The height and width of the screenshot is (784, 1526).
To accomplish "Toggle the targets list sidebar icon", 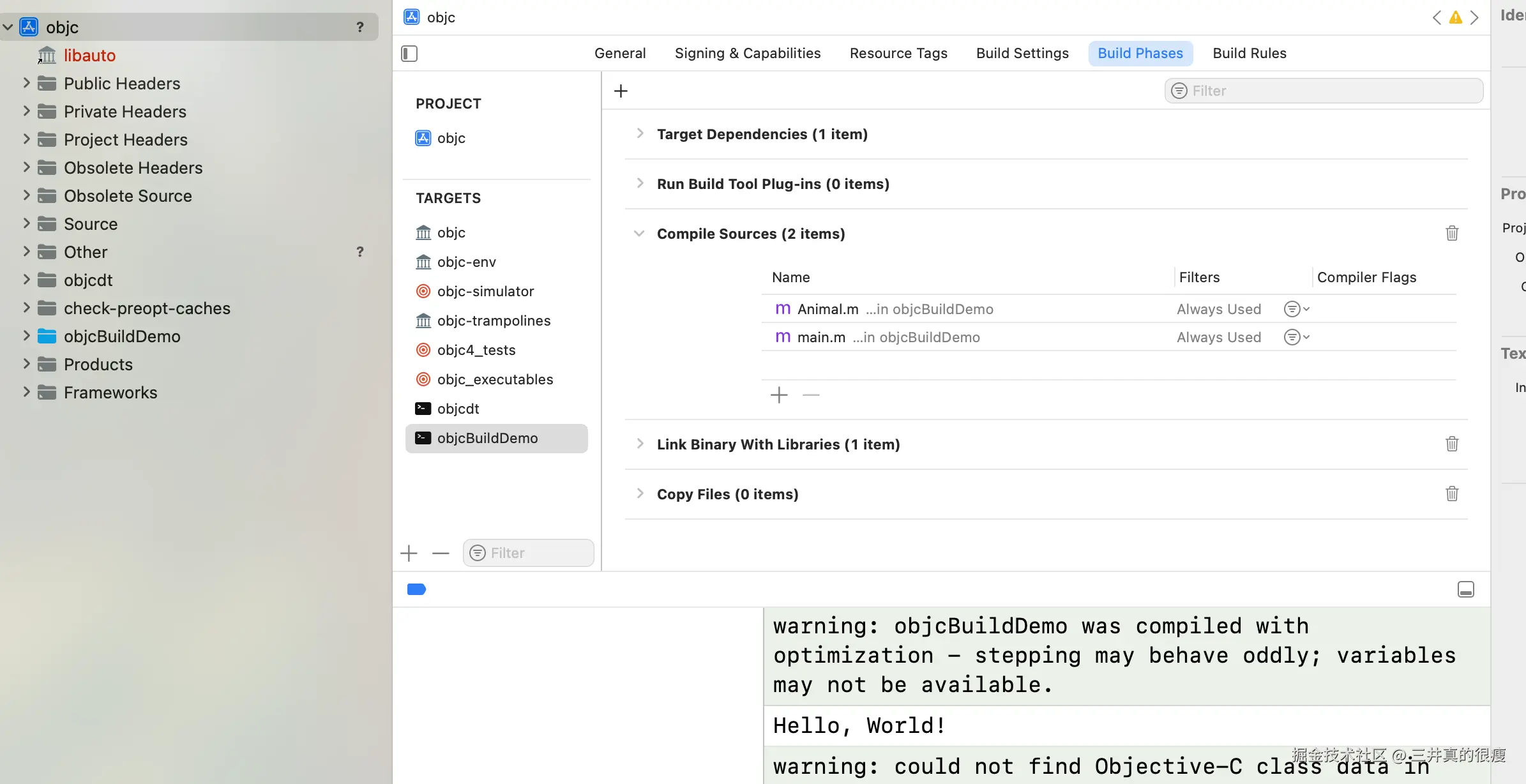I will point(409,54).
